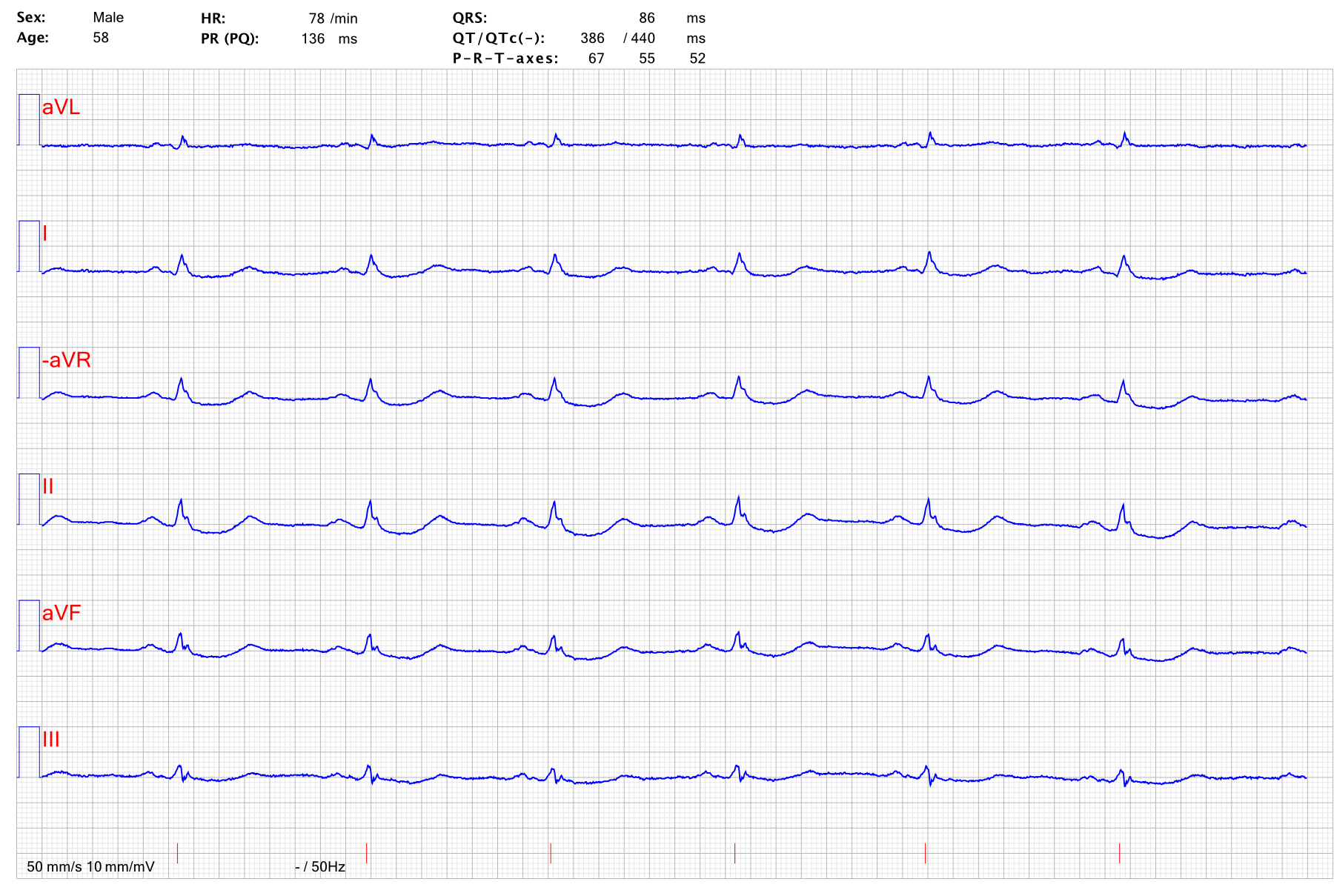
Task: Click the "Age:" header label
Action: click(33, 38)
